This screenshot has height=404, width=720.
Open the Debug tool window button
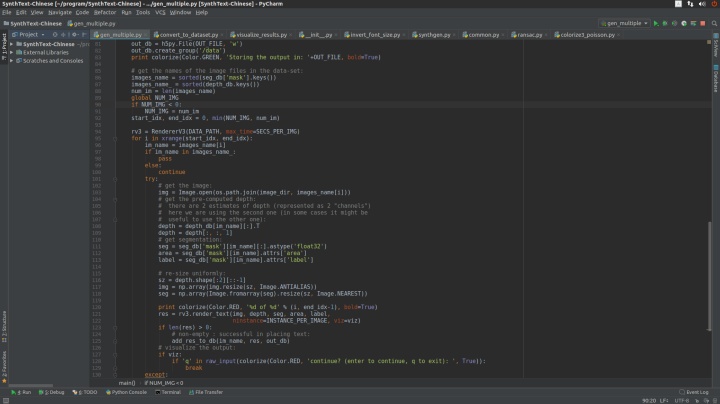point(51,393)
